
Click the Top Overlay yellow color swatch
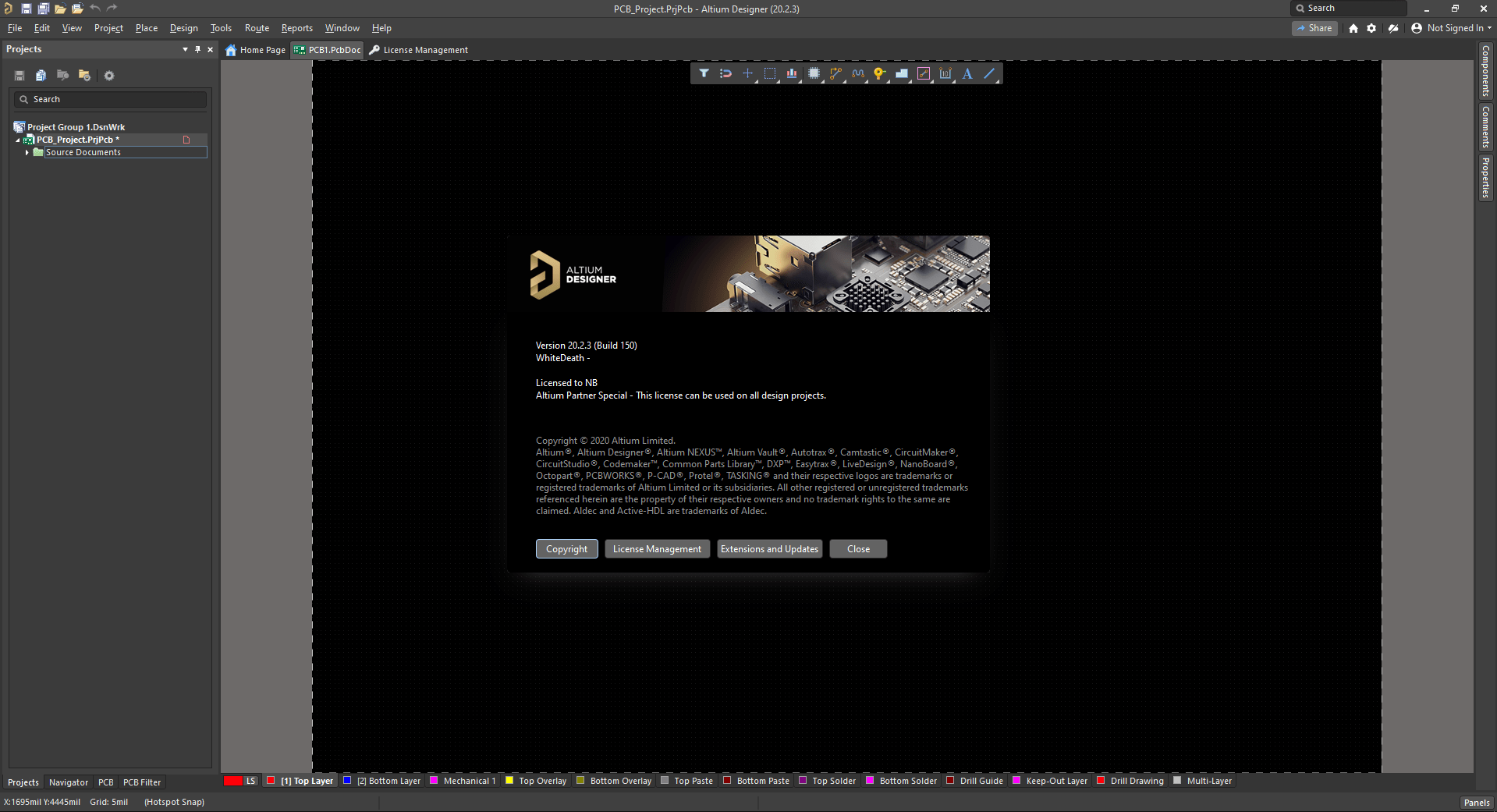(x=509, y=780)
